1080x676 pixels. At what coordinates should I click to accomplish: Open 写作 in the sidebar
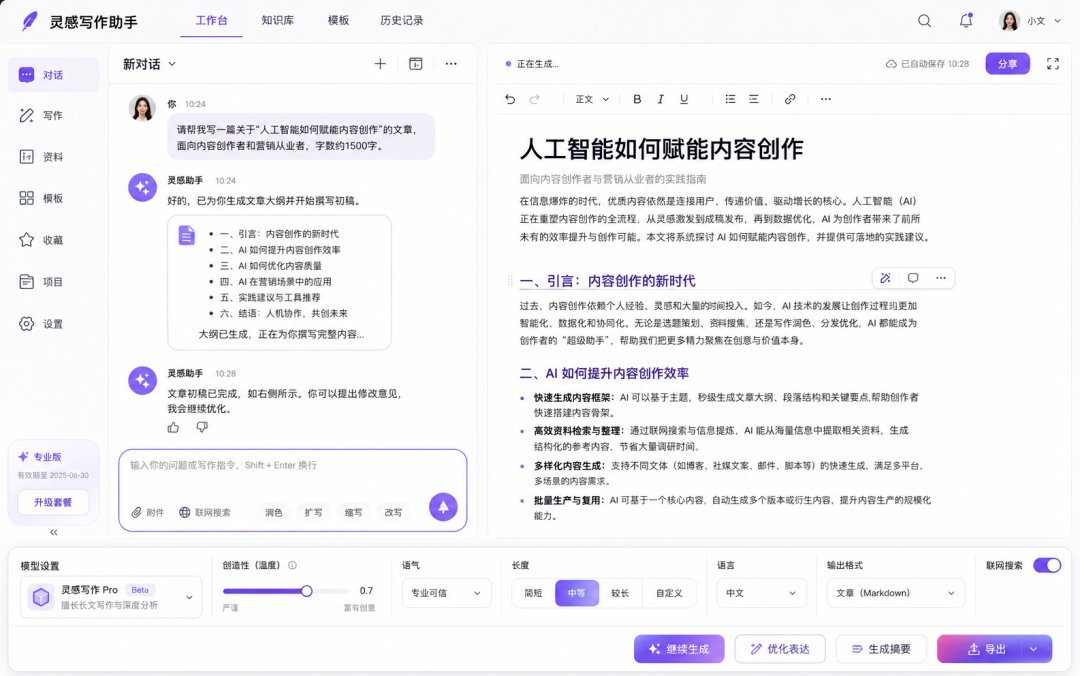click(53, 116)
